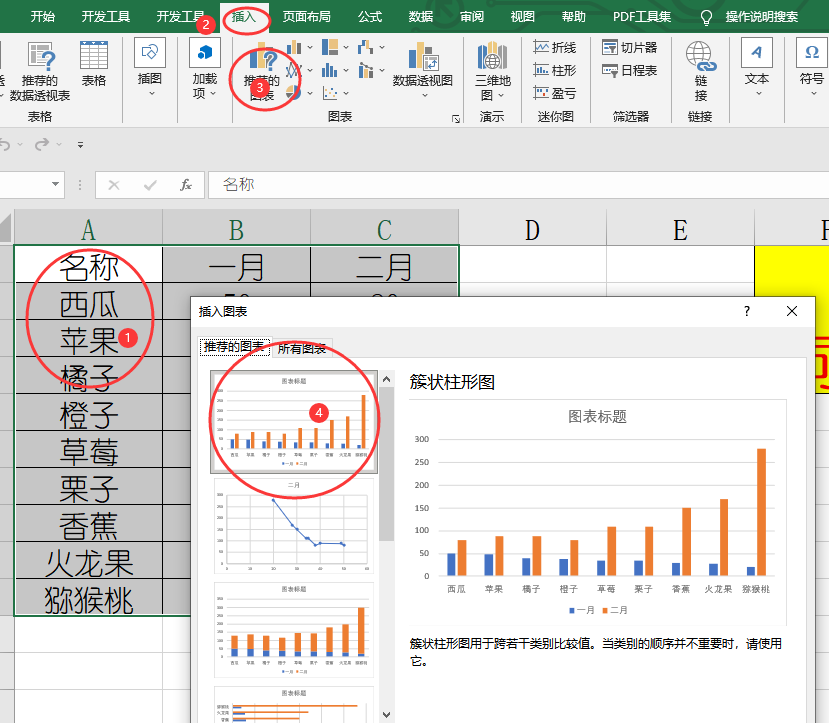Click inside the formula bar input
Screen dimensions: 829x723
[518, 184]
